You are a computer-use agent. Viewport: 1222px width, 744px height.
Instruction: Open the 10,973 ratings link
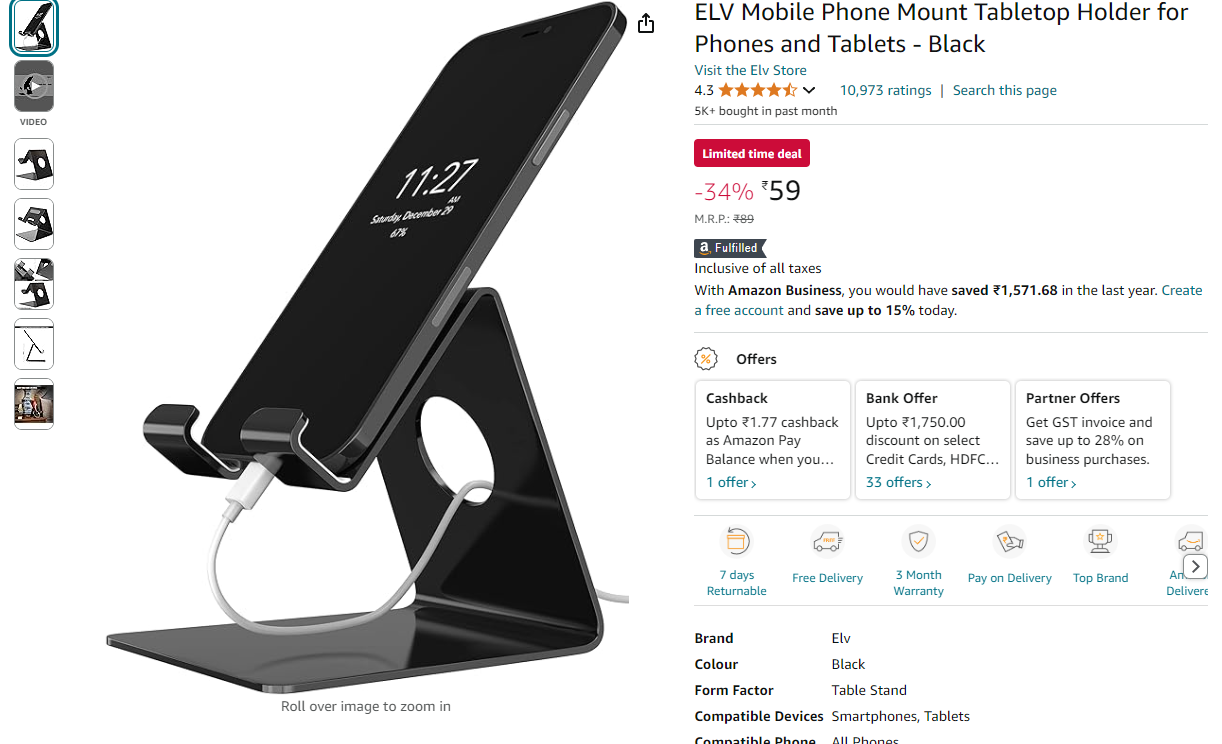pyautogui.click(x=885, y=90)
